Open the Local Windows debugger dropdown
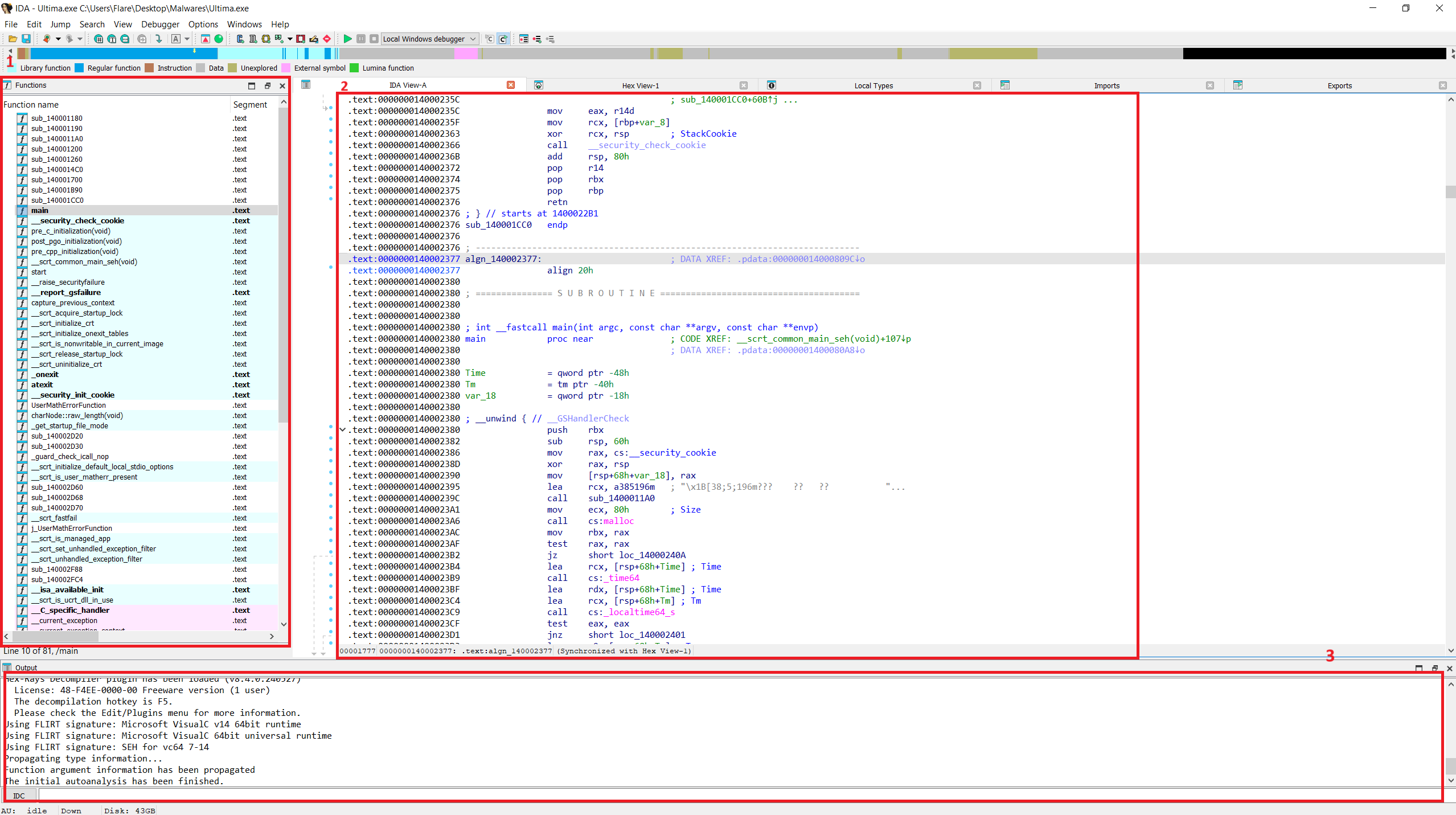The width and height of the screenshot is (1456, 815). click(x=430, y=39)
